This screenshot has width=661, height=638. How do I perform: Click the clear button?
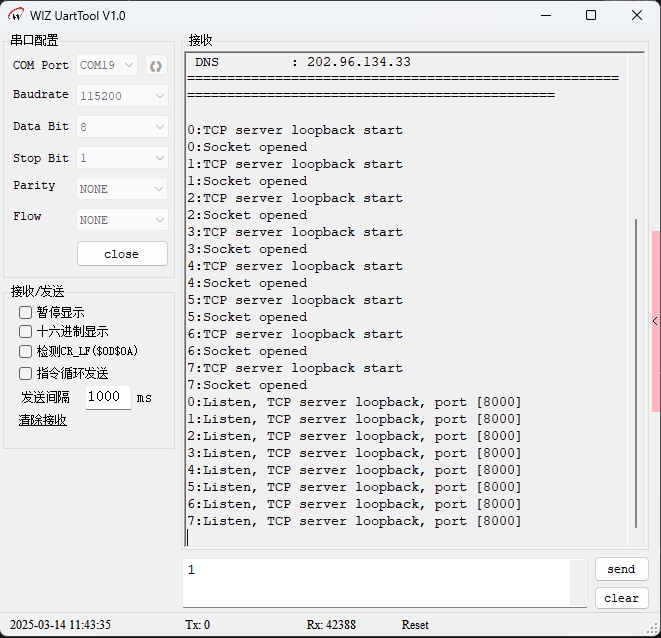[x=621, y=598]
